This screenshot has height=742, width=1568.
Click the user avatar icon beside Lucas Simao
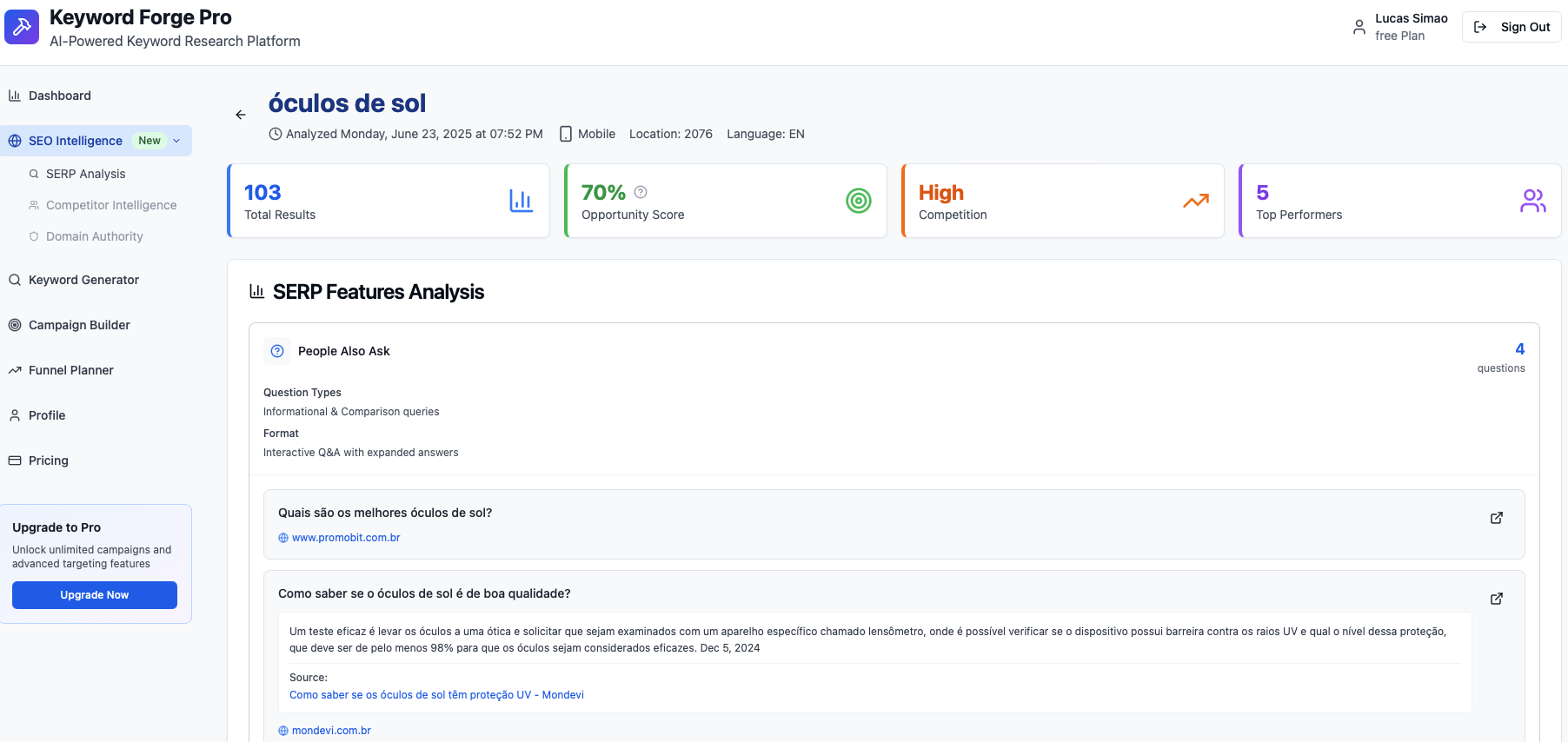click(1359, 27)
